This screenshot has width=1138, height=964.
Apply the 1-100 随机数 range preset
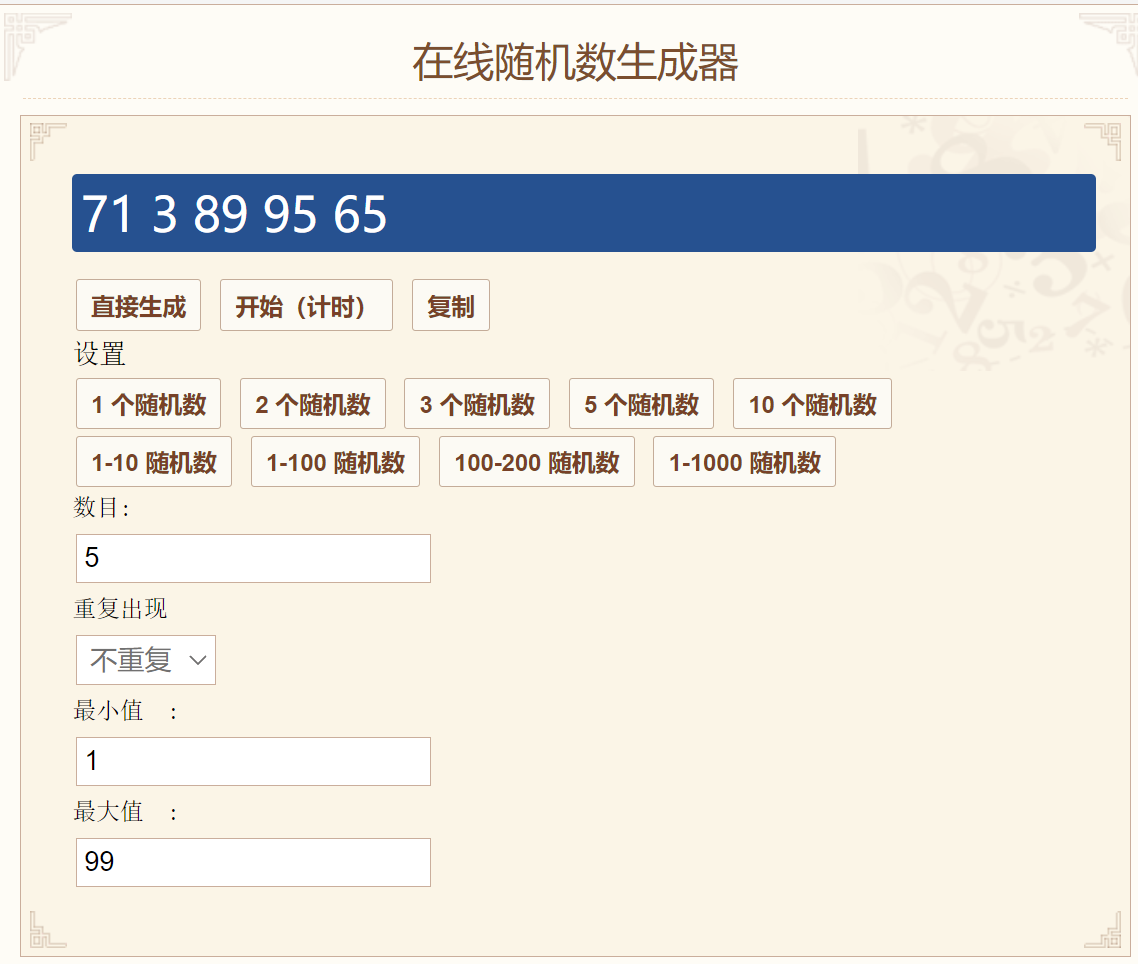pos(335,462)
